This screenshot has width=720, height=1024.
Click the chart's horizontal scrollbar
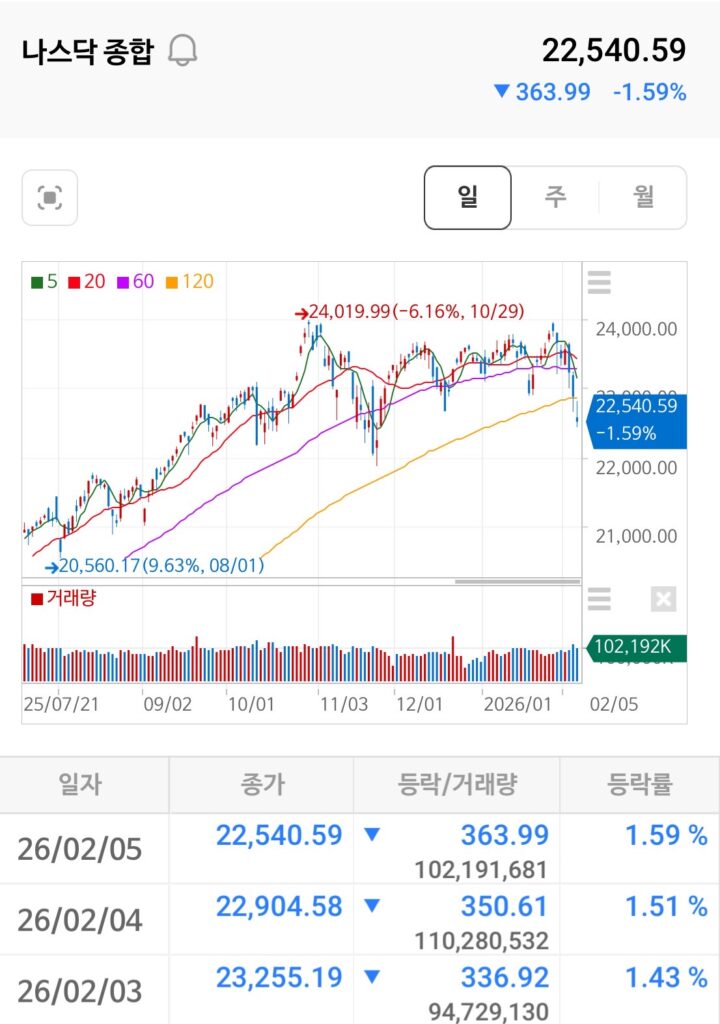click(517, 581)
